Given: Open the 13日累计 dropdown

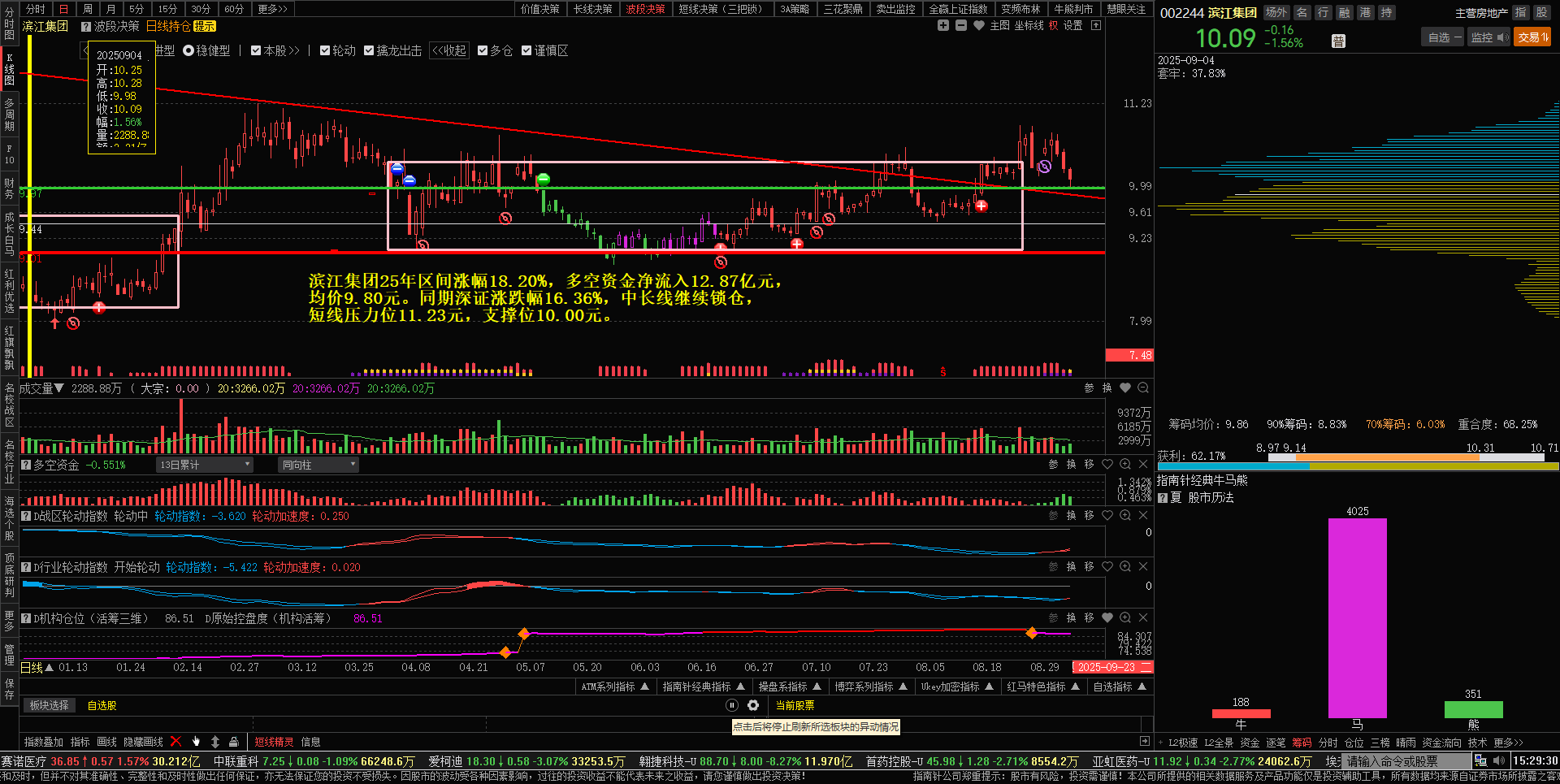Looking at the screenshot, I should click(x=205, y=465).
